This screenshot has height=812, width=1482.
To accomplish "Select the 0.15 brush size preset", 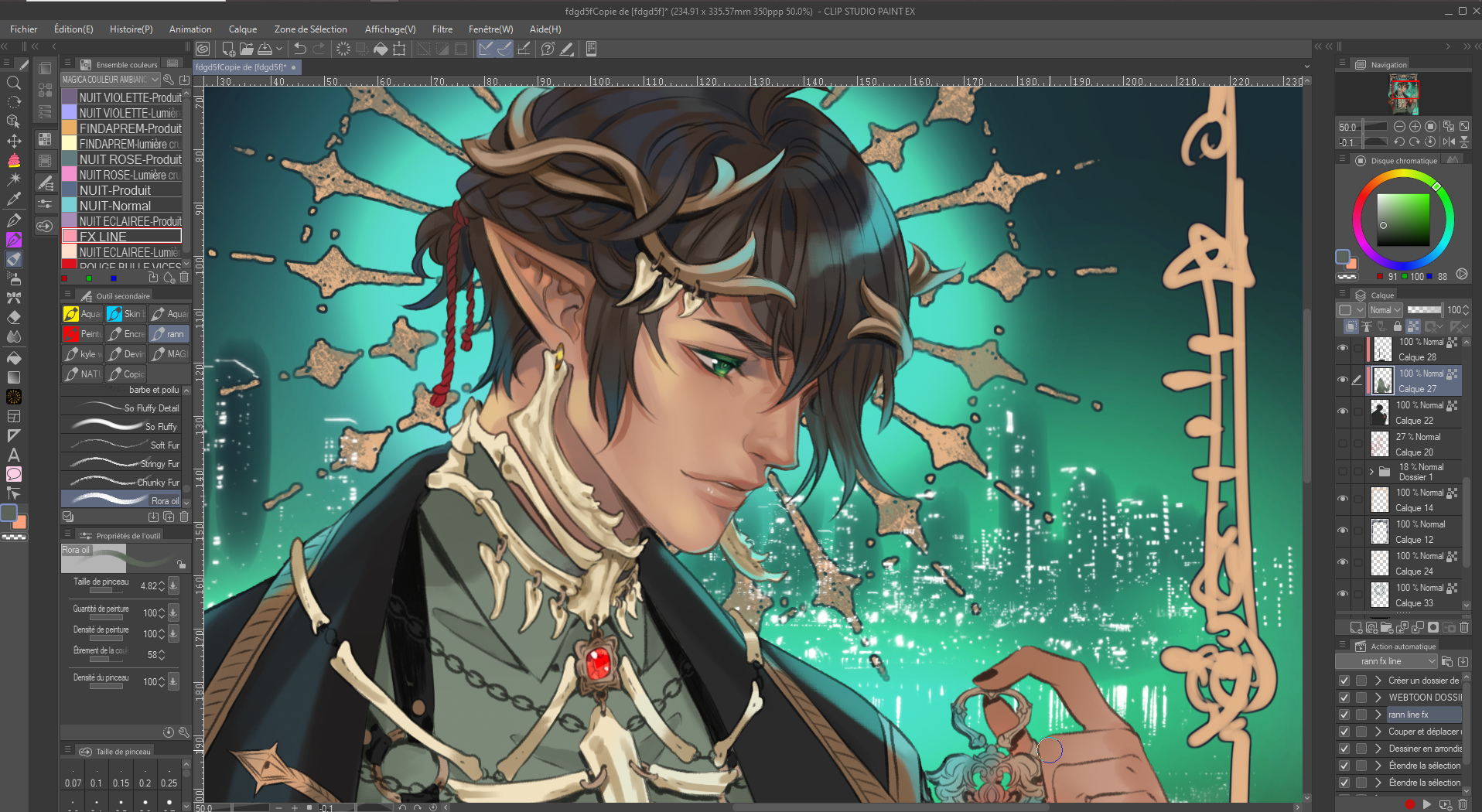I will click(121, 783).
